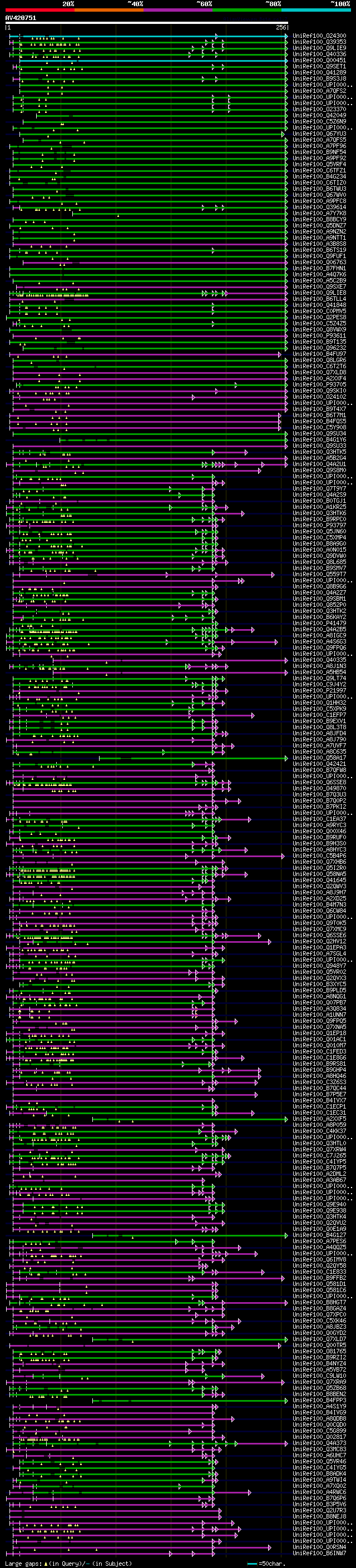
Task: Select hit label UniRef100_O24102
Action: click(319, 397)
